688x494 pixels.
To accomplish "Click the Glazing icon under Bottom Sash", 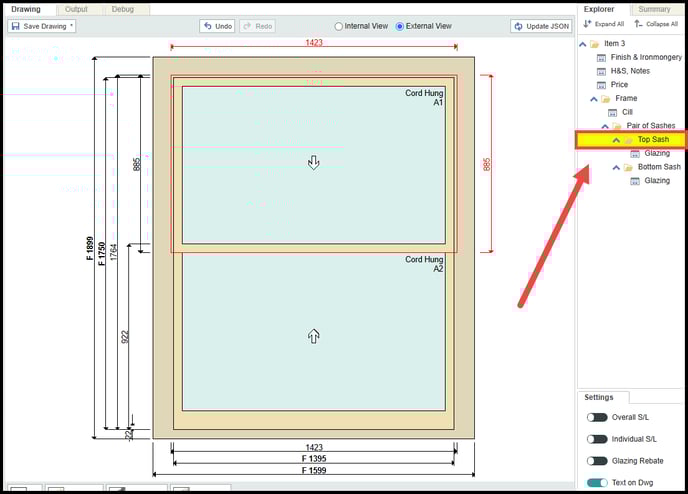I will point(635,181).
